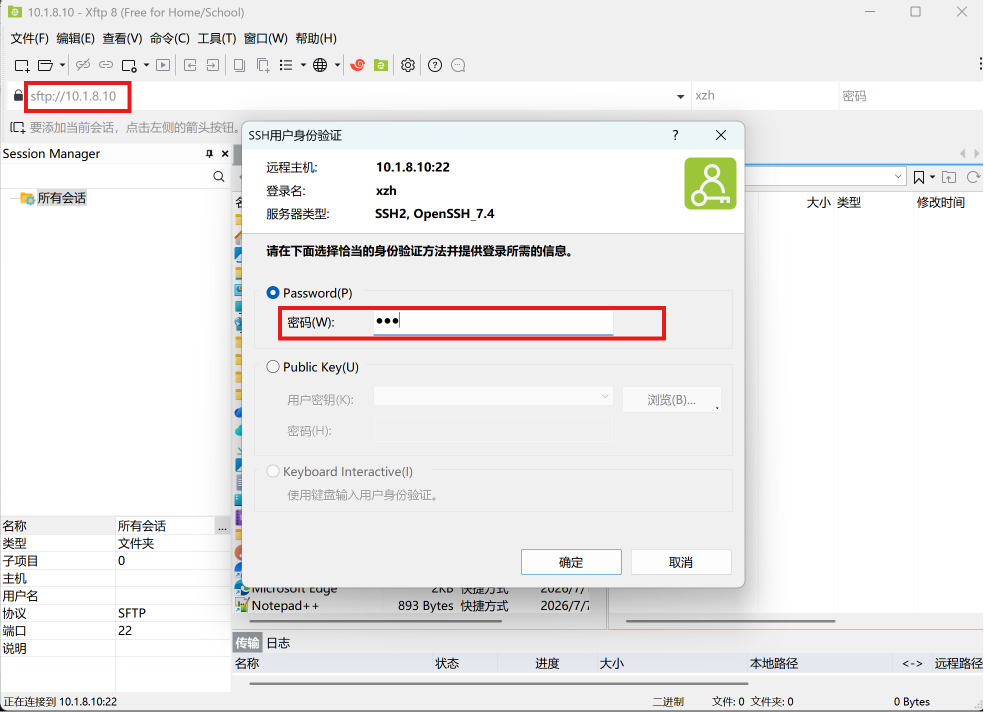The height and width of the screenshot is (712, 984).
Task: Expand the view mode dropdown arrow
Action: tap(303, 65)
